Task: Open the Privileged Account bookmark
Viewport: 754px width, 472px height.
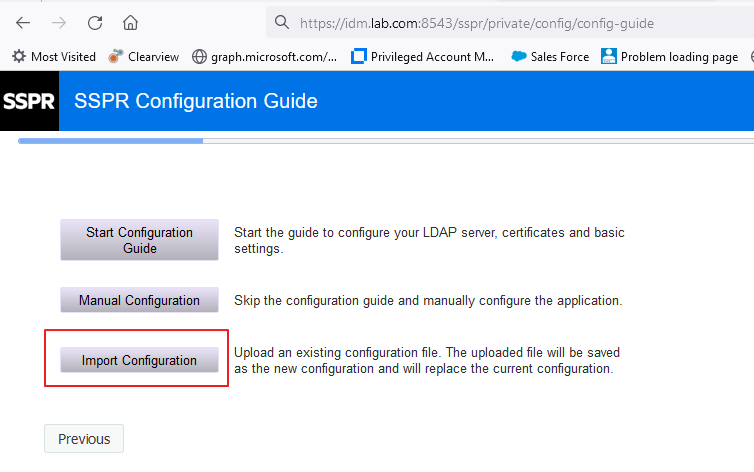Action: [423, 57]
